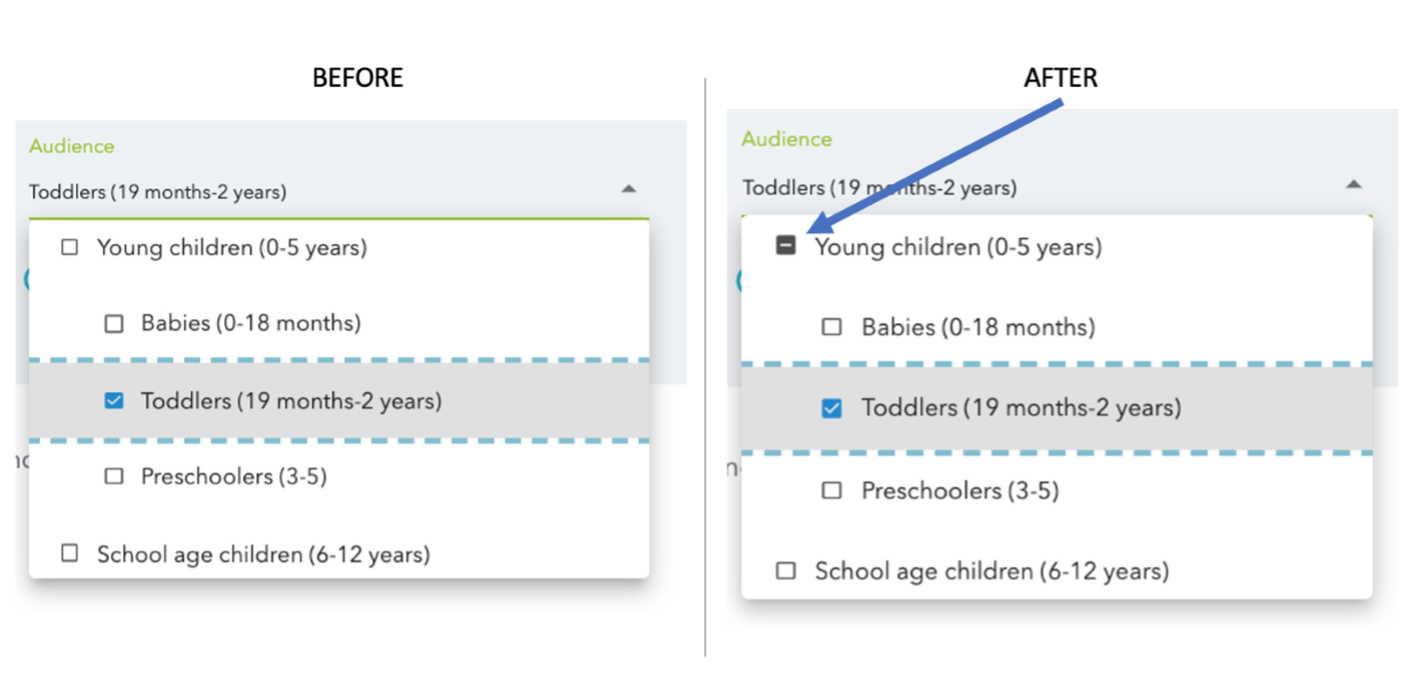
Task: Click Audience label in AFTER panel
Action: point(787,139)
